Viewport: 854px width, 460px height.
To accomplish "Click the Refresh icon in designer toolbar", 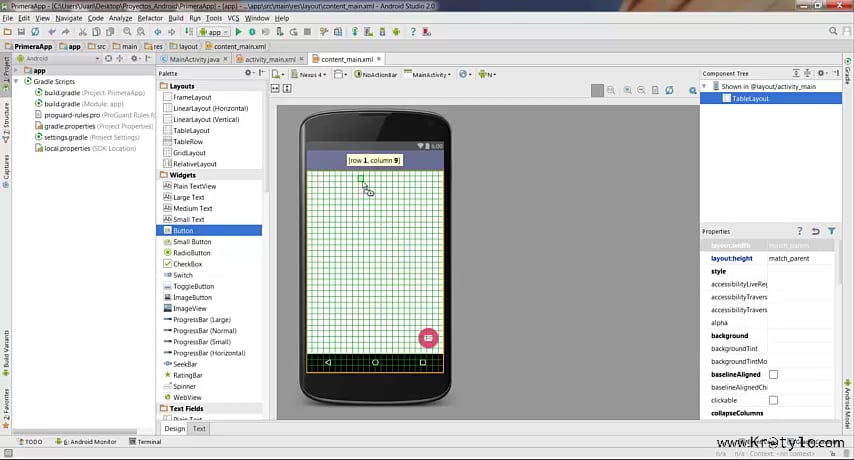I will (x=669, y=90).
